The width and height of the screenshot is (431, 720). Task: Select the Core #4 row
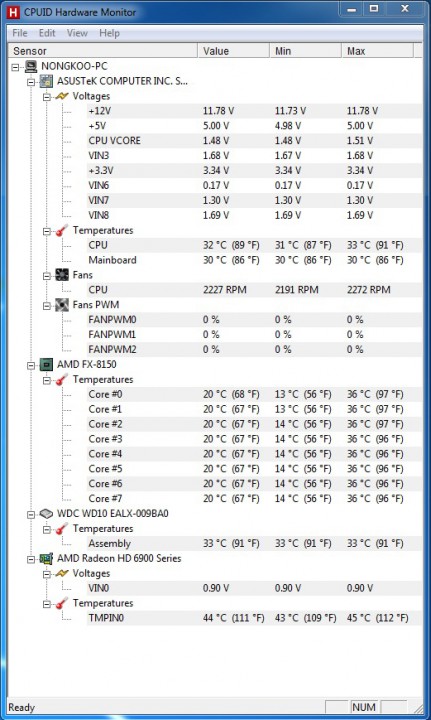(x=255, y=454)
